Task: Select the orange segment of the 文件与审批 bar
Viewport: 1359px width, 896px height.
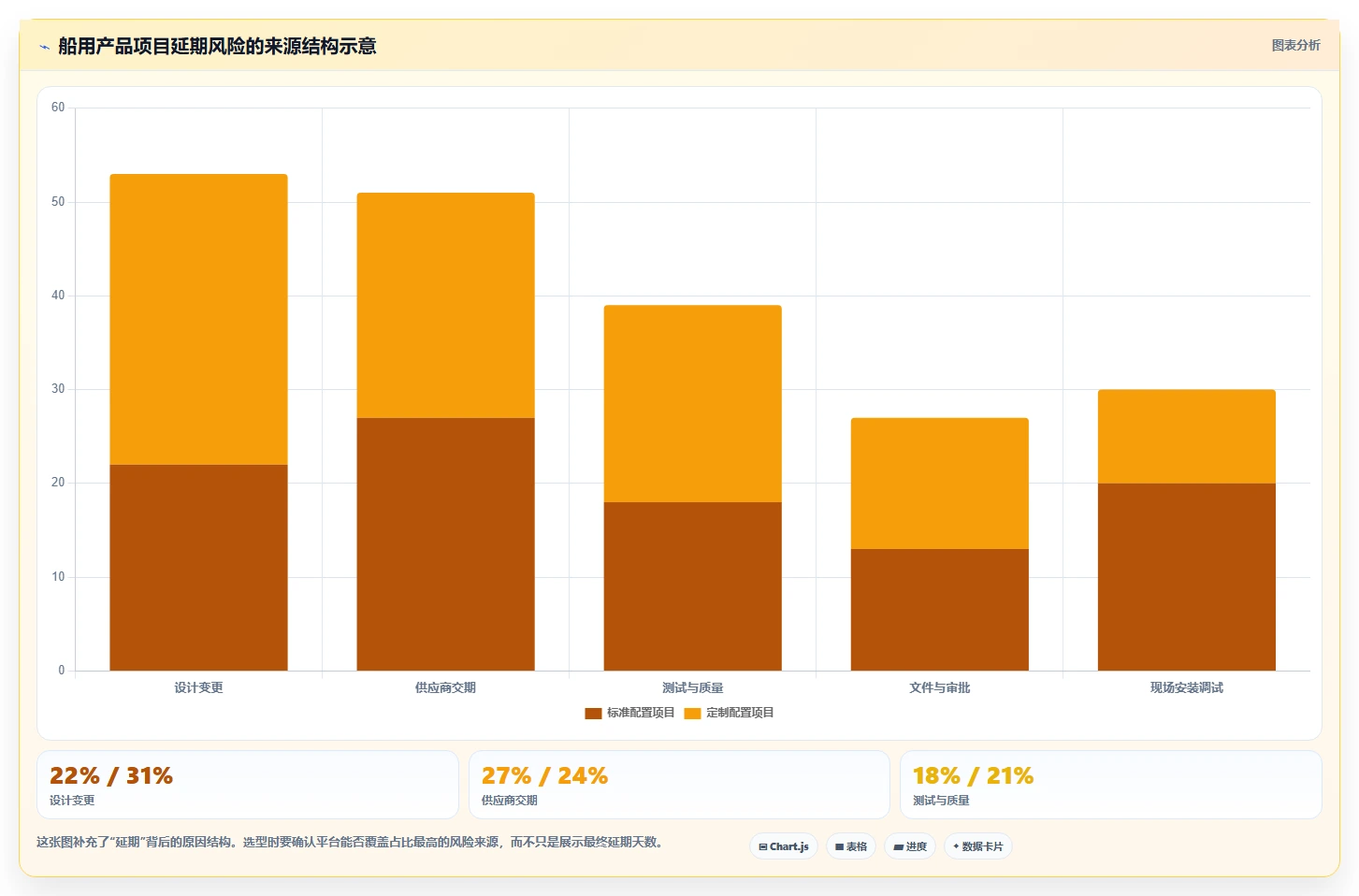Action: (x=939, y=484)
